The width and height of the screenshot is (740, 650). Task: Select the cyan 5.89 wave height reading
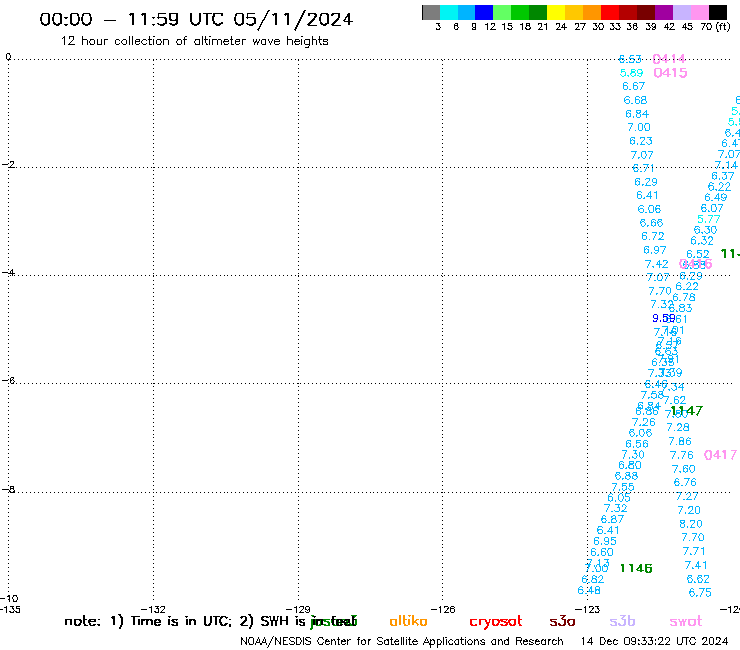coord(631,73)
